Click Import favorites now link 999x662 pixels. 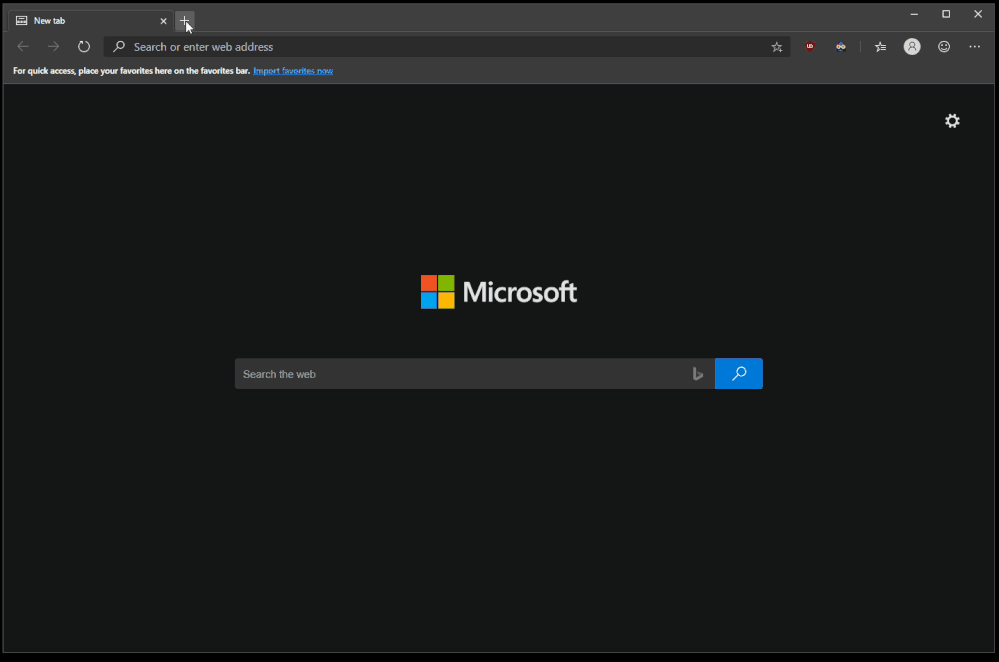[293, 71]
